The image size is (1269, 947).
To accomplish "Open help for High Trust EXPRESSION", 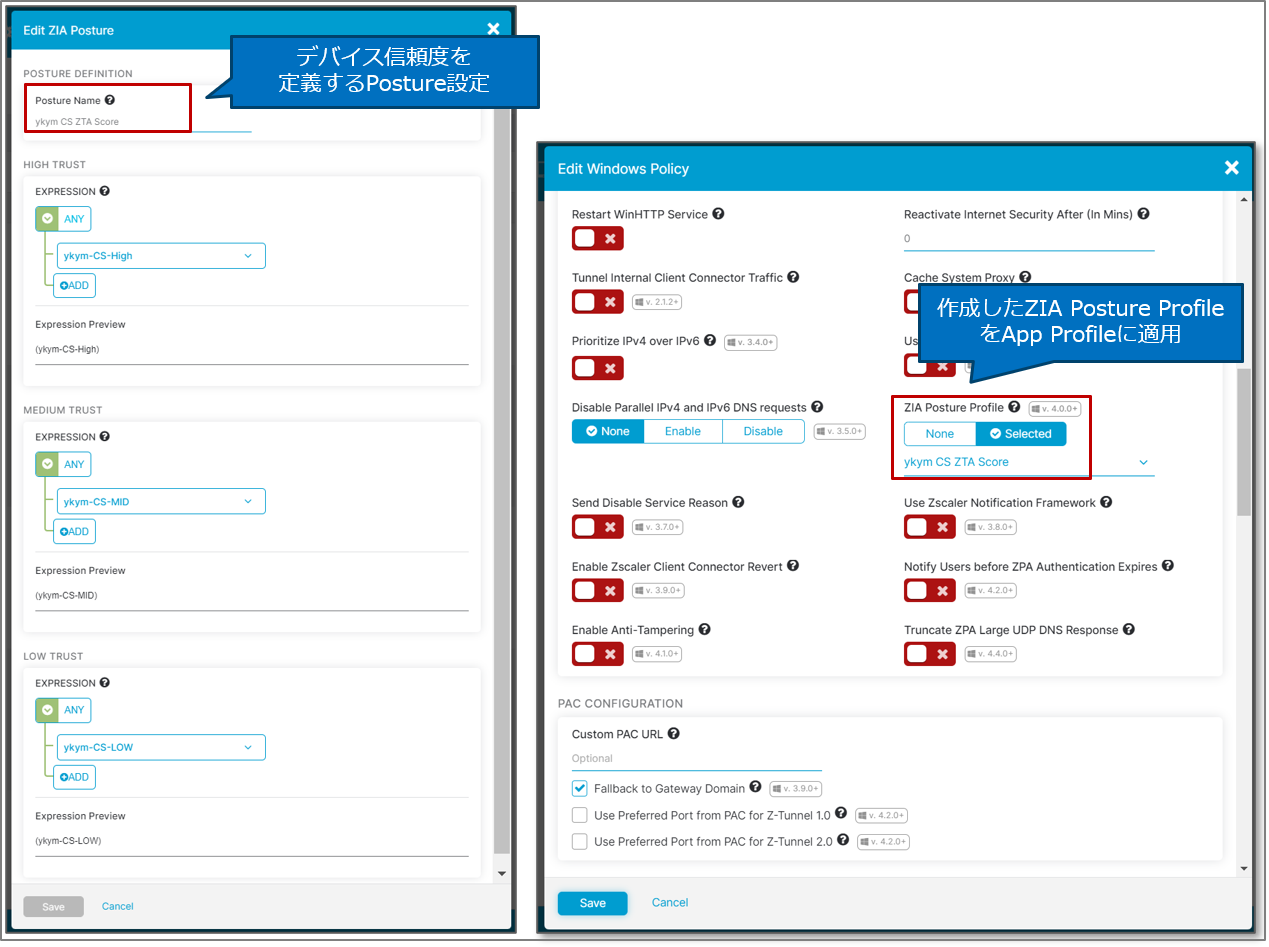I will (x=105, y=191).
